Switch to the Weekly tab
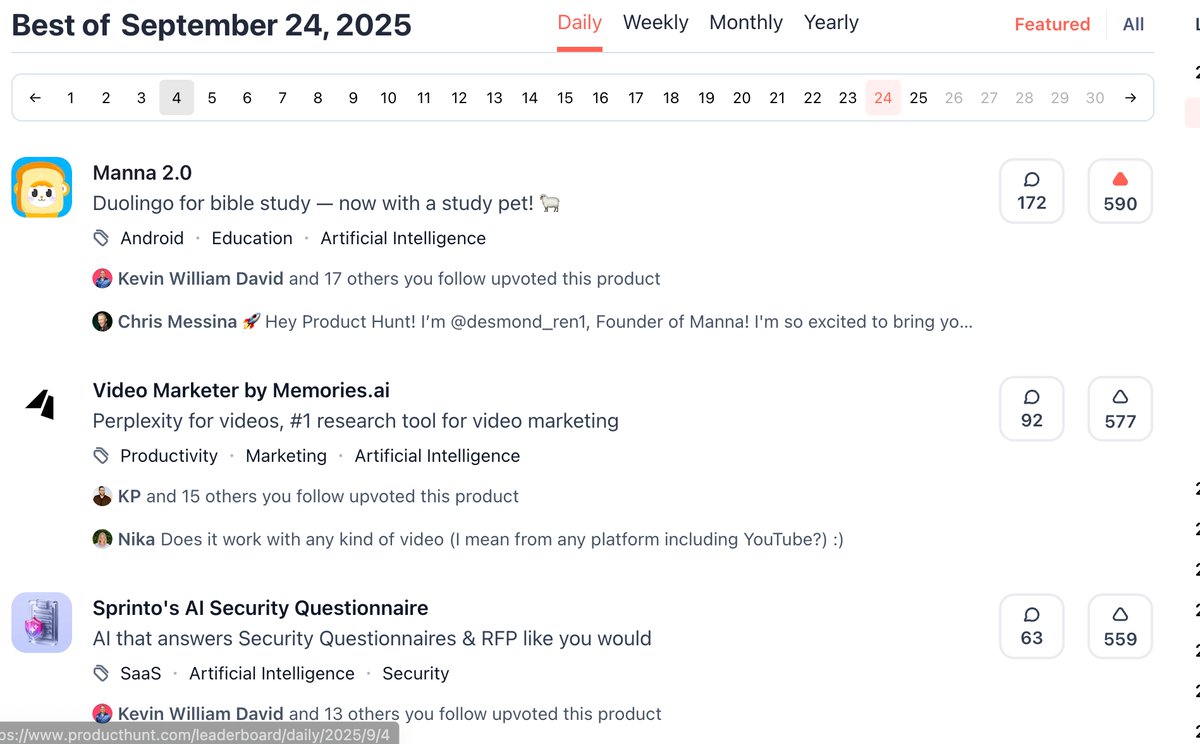 click(656, 22)
